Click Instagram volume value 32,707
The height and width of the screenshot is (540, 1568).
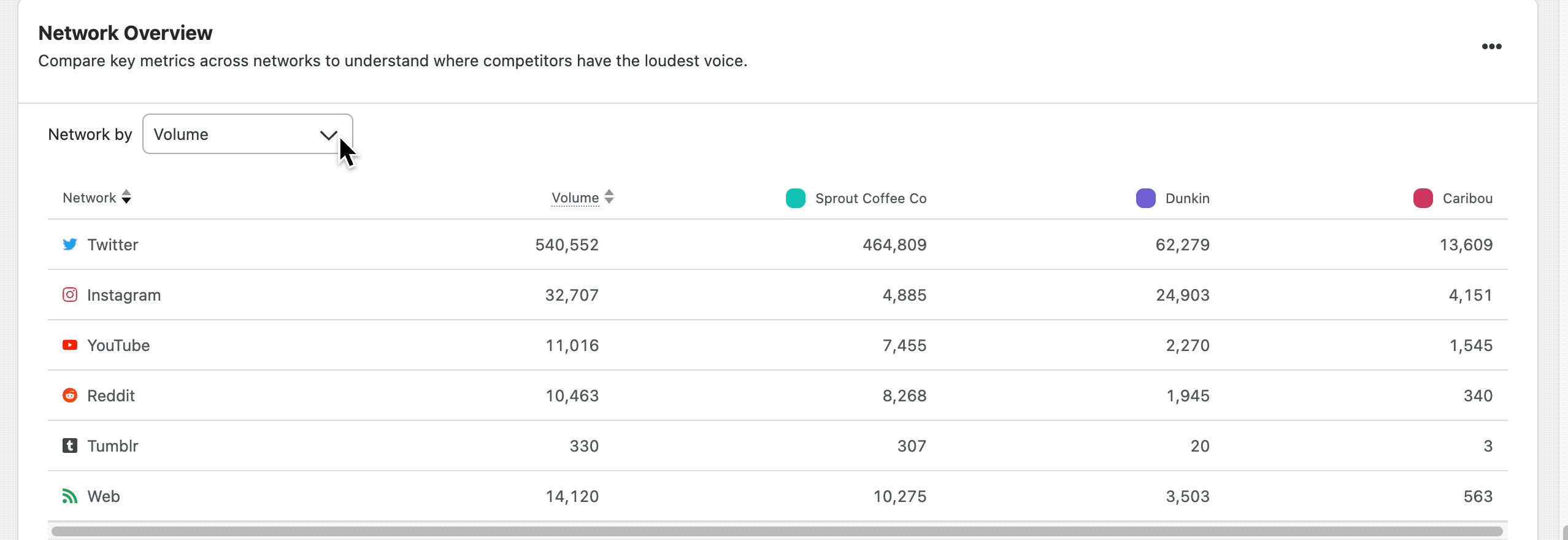[572, 295]
